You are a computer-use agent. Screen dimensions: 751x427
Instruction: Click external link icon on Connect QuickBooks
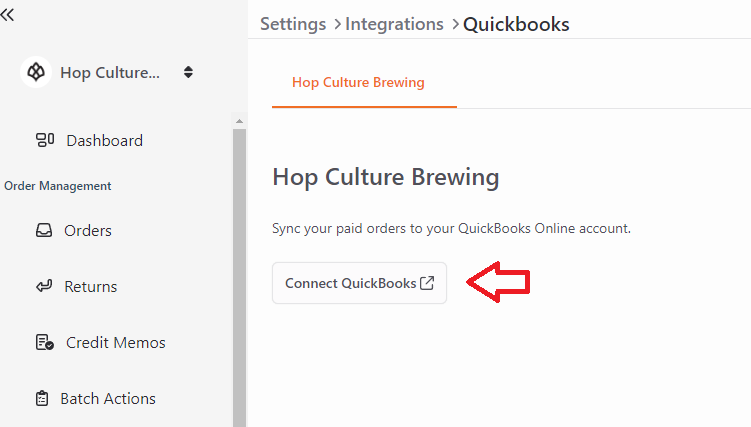427,283
